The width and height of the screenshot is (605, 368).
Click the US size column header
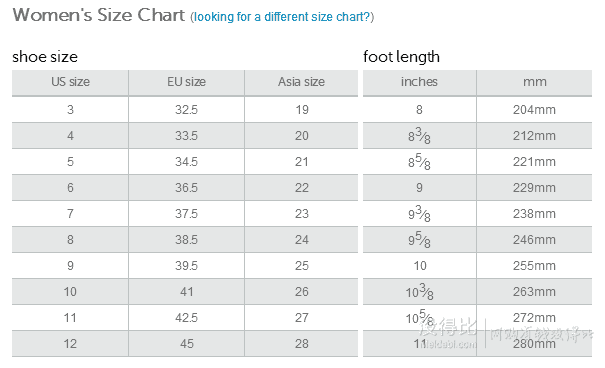[70, 82]
